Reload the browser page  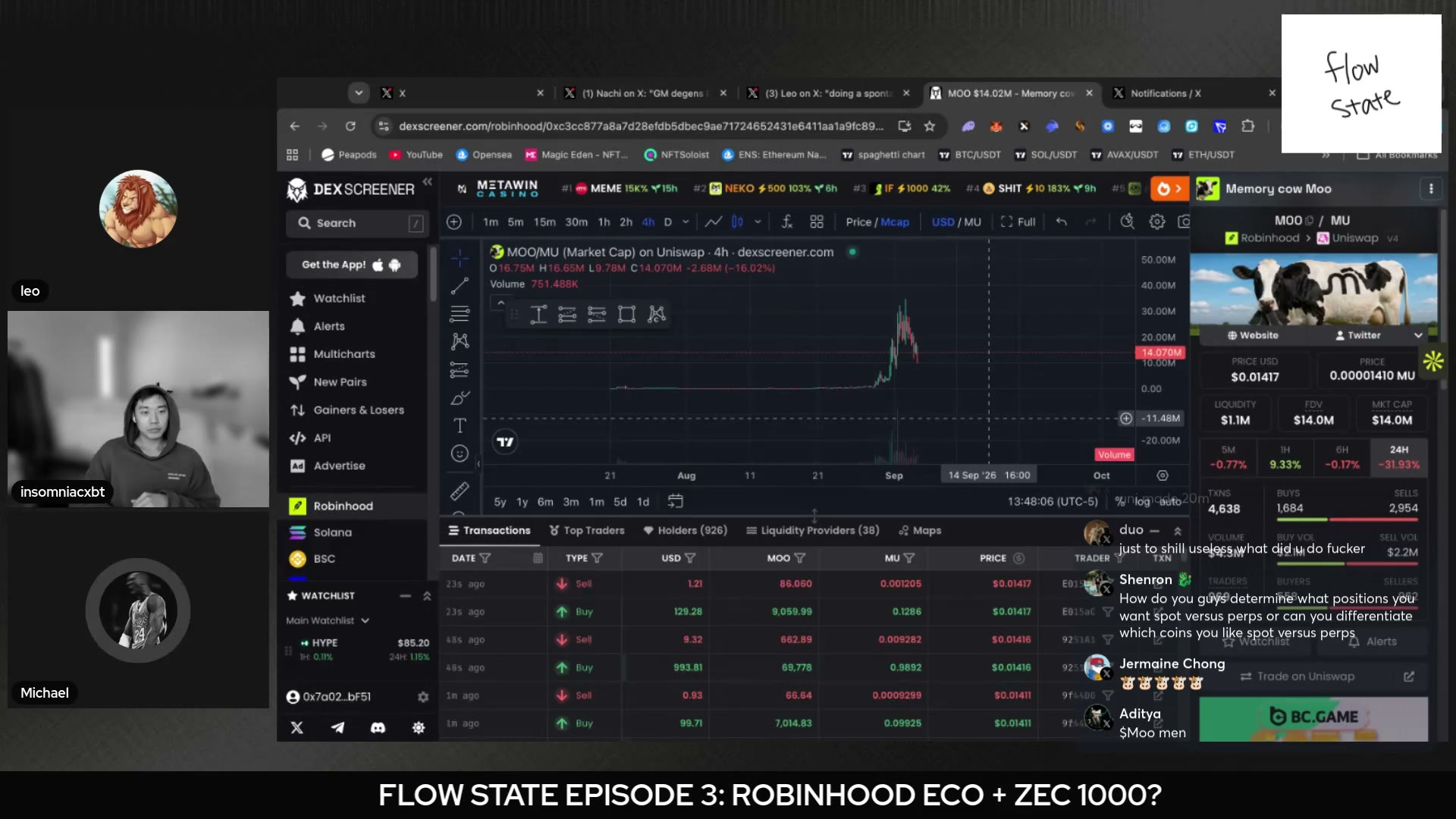[350, 126]
